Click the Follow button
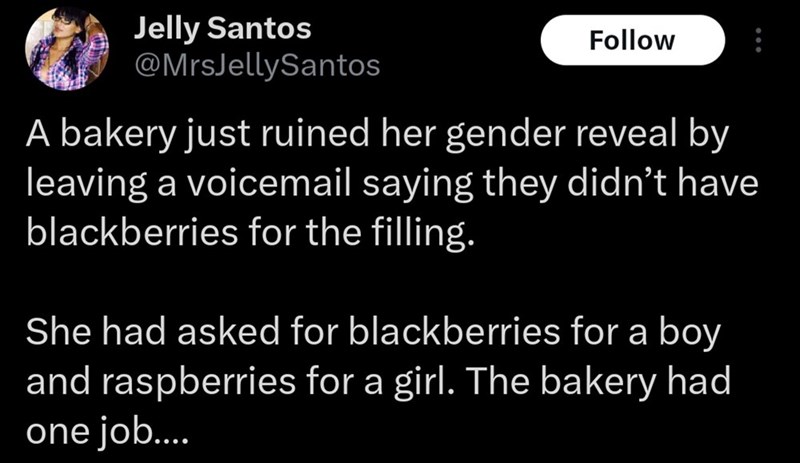Image resolution: width=800 pixels, height=463 pixels. [632, 41]
